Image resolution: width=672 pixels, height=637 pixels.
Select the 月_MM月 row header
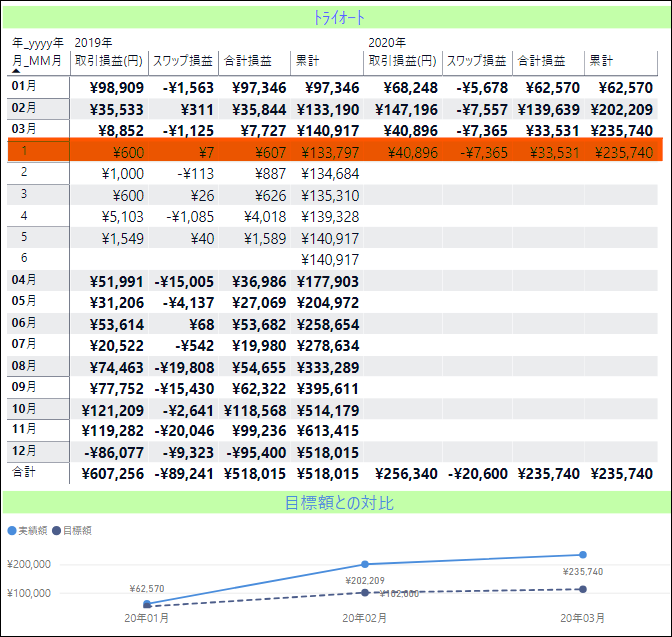[36, 60]
